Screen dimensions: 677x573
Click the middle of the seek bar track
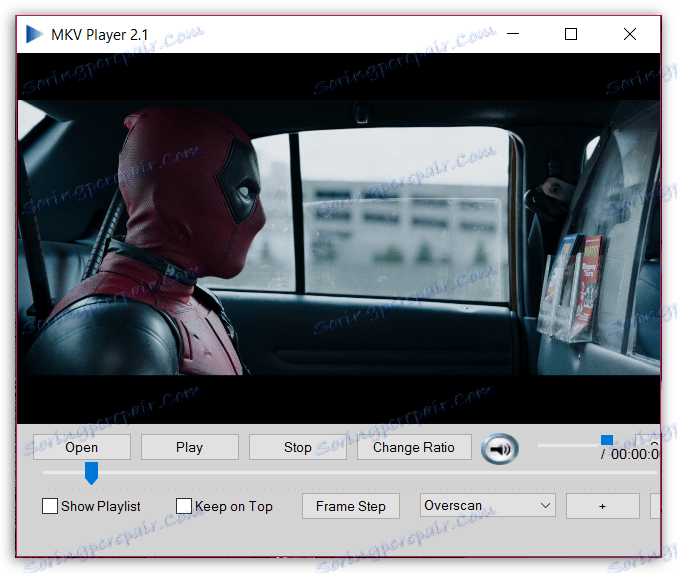pyautogui.click(x=350, y=472)
